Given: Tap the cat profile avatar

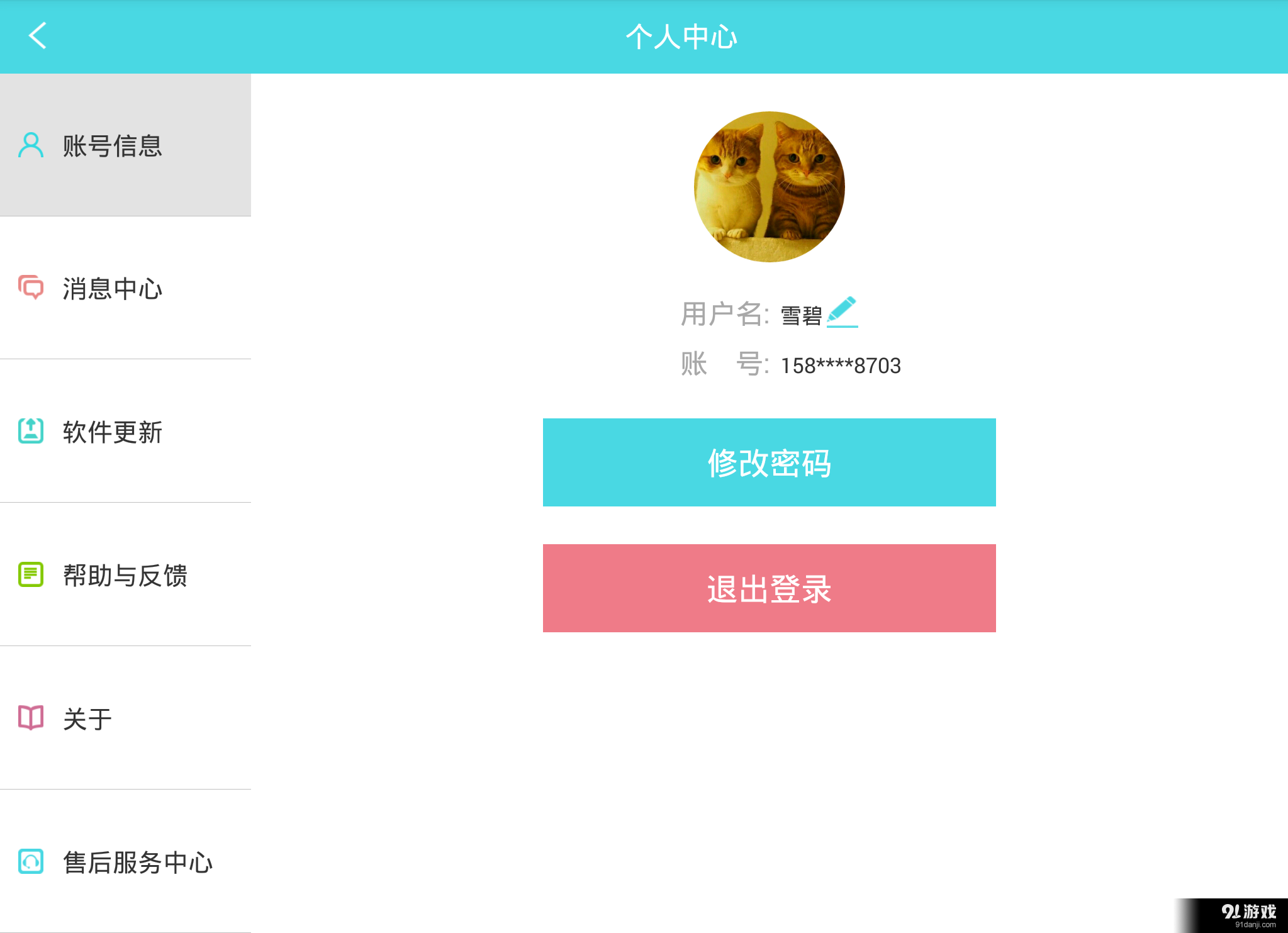Looking at the screenshot, I should (769, 187).
